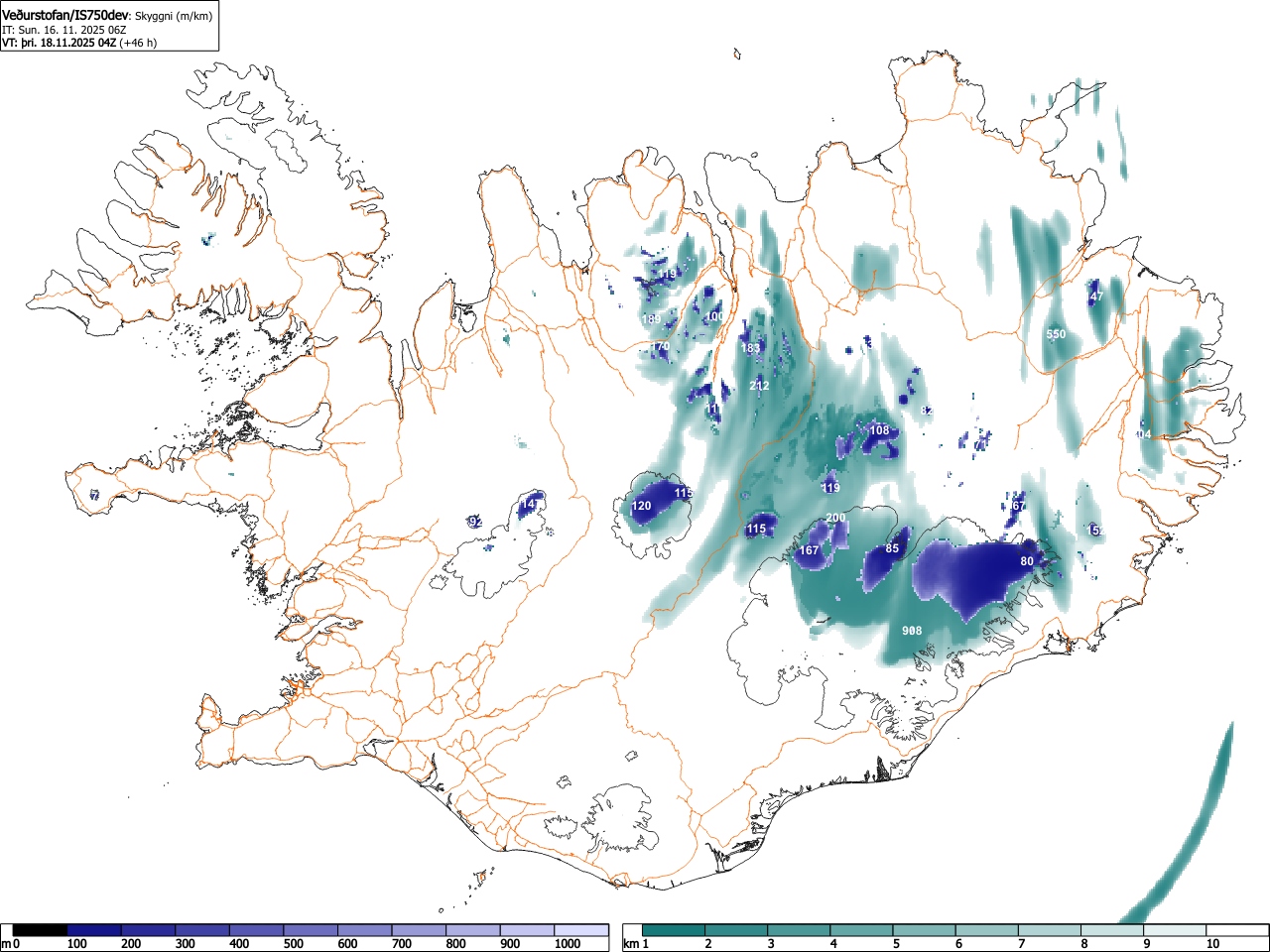The width and height of the screenshot is (1270, 952).
Task: Click the '212' visibility value on the map
Action: click(x=759, y=387)
